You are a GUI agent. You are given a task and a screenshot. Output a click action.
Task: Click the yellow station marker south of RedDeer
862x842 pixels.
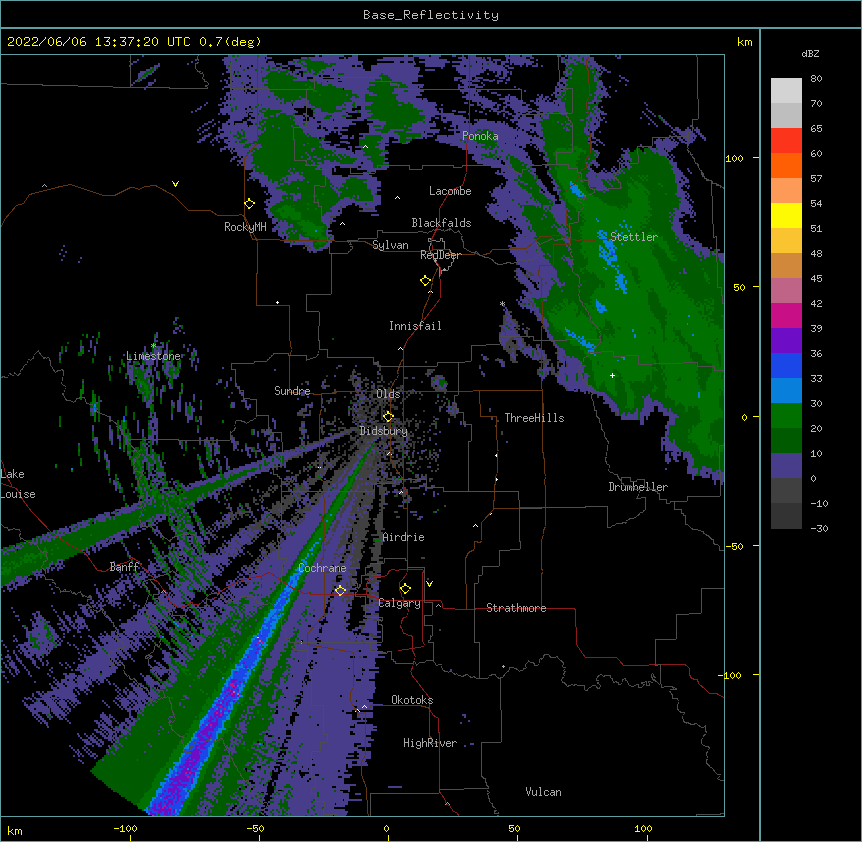click(425, 280)
